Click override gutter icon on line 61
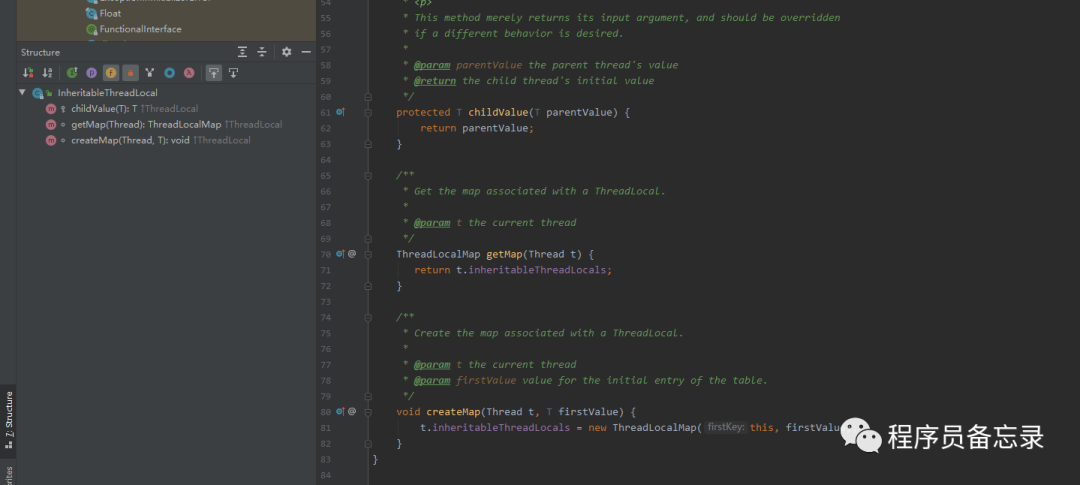This screenshot has height=485, width=1080. click(340, 112)
